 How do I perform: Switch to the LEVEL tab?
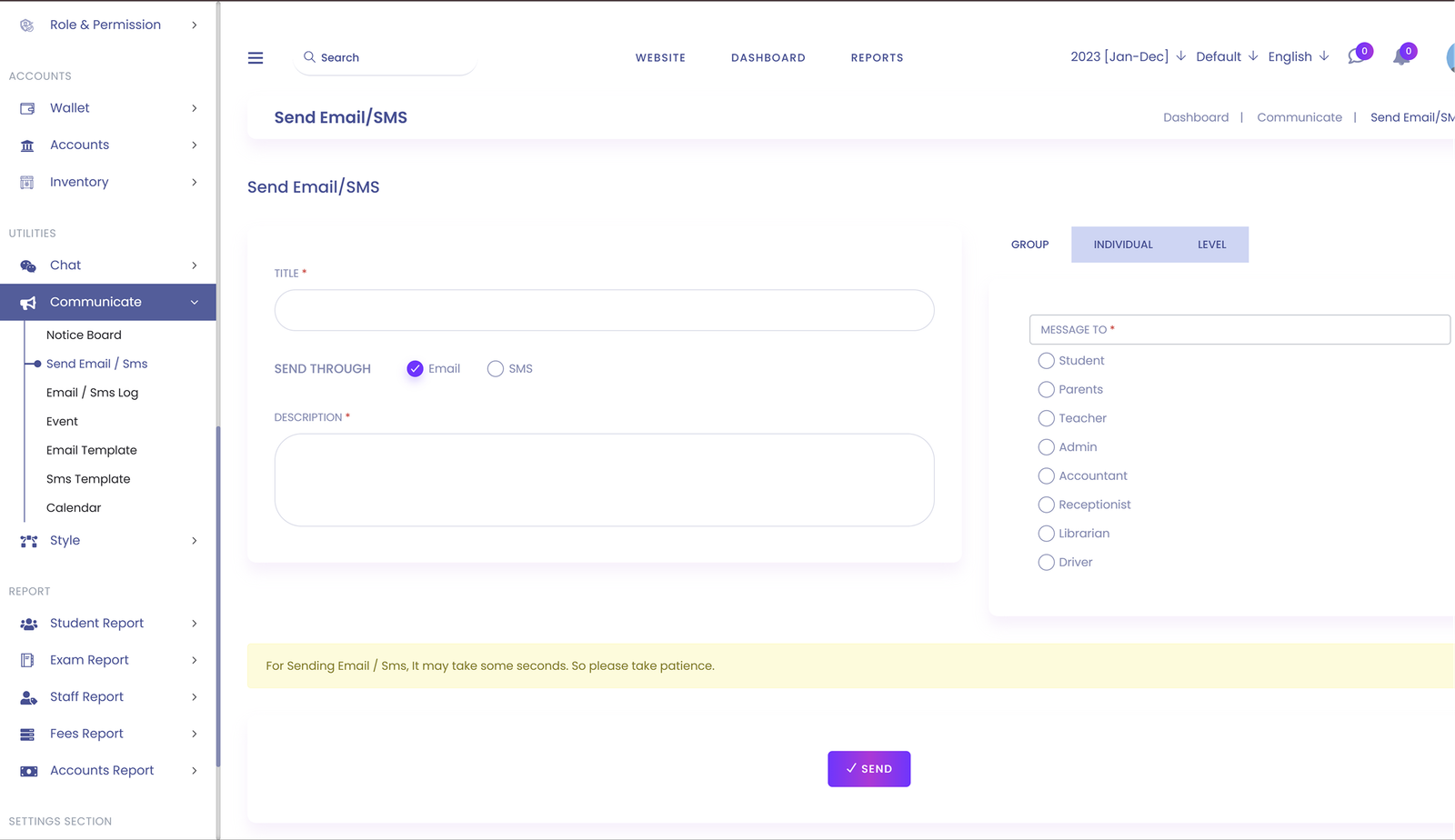tap(1211, 244)
